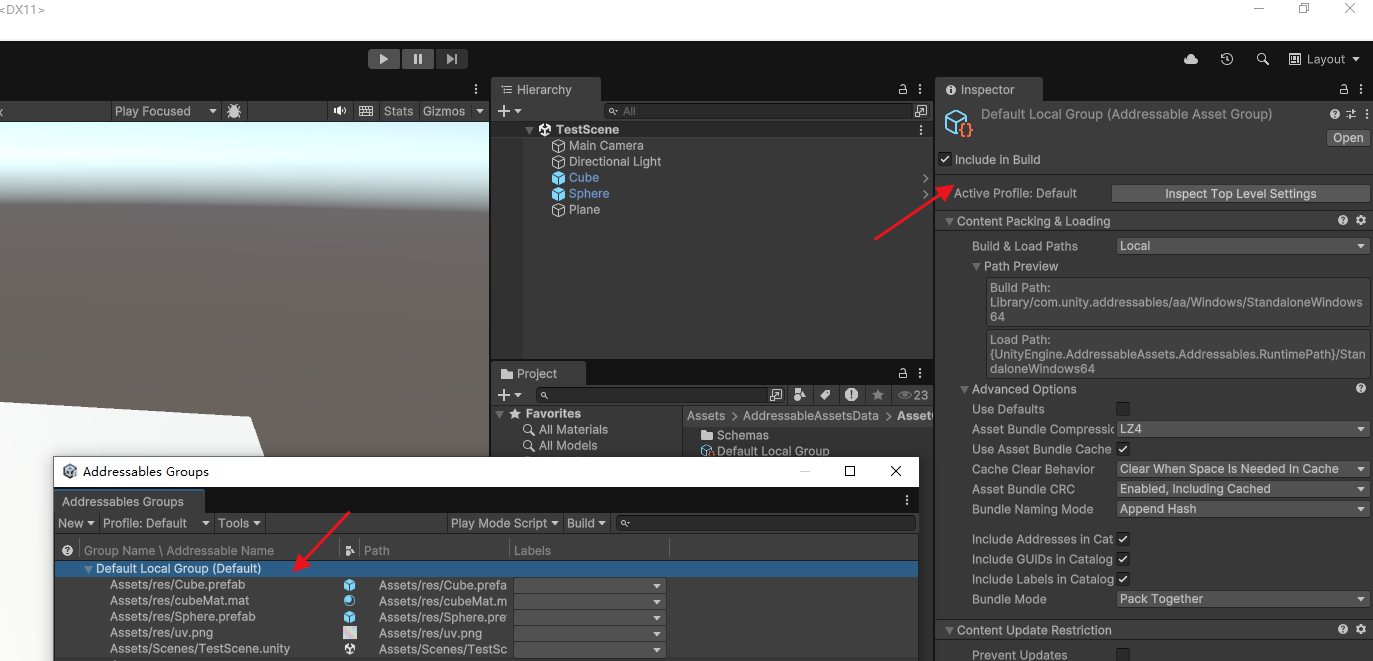Collapse the Favorites tree in Project
Screen dimensions: 1373x661
coord(501,414)
